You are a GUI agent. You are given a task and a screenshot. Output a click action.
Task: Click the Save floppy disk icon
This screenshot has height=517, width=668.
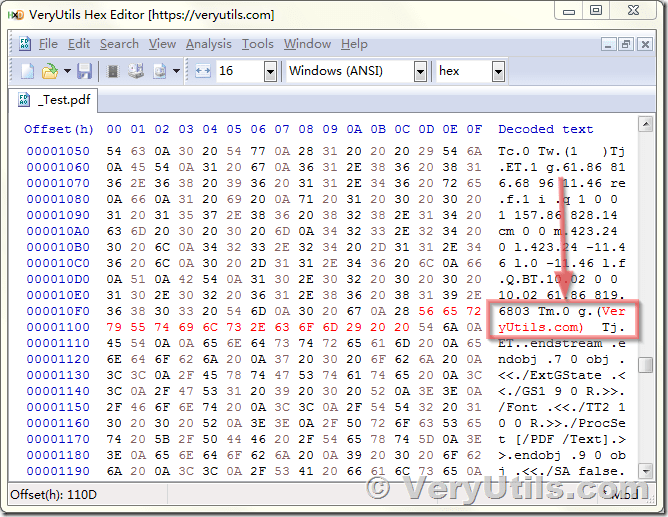pos(84,71)
